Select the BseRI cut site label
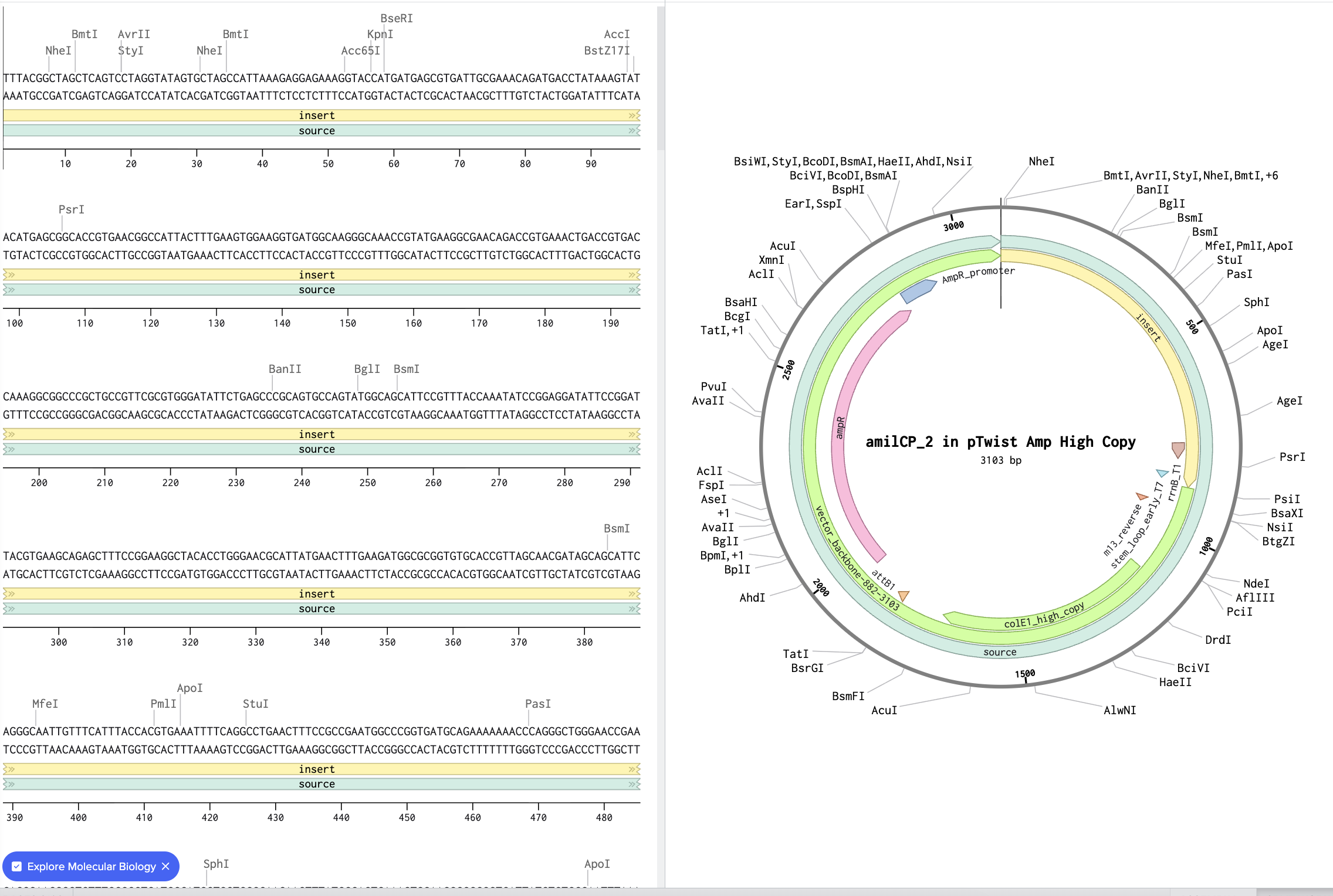The height and width of the screenshot is (896, 1333). click(397, 18)
